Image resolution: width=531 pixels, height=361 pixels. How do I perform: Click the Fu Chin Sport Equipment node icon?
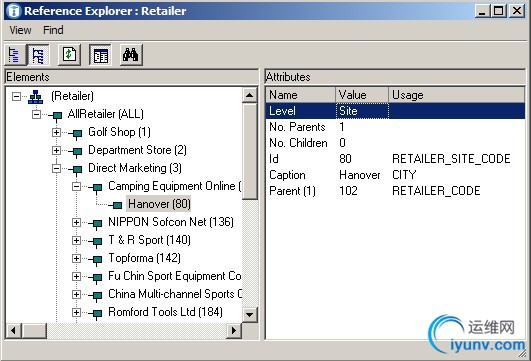point(97,277)
